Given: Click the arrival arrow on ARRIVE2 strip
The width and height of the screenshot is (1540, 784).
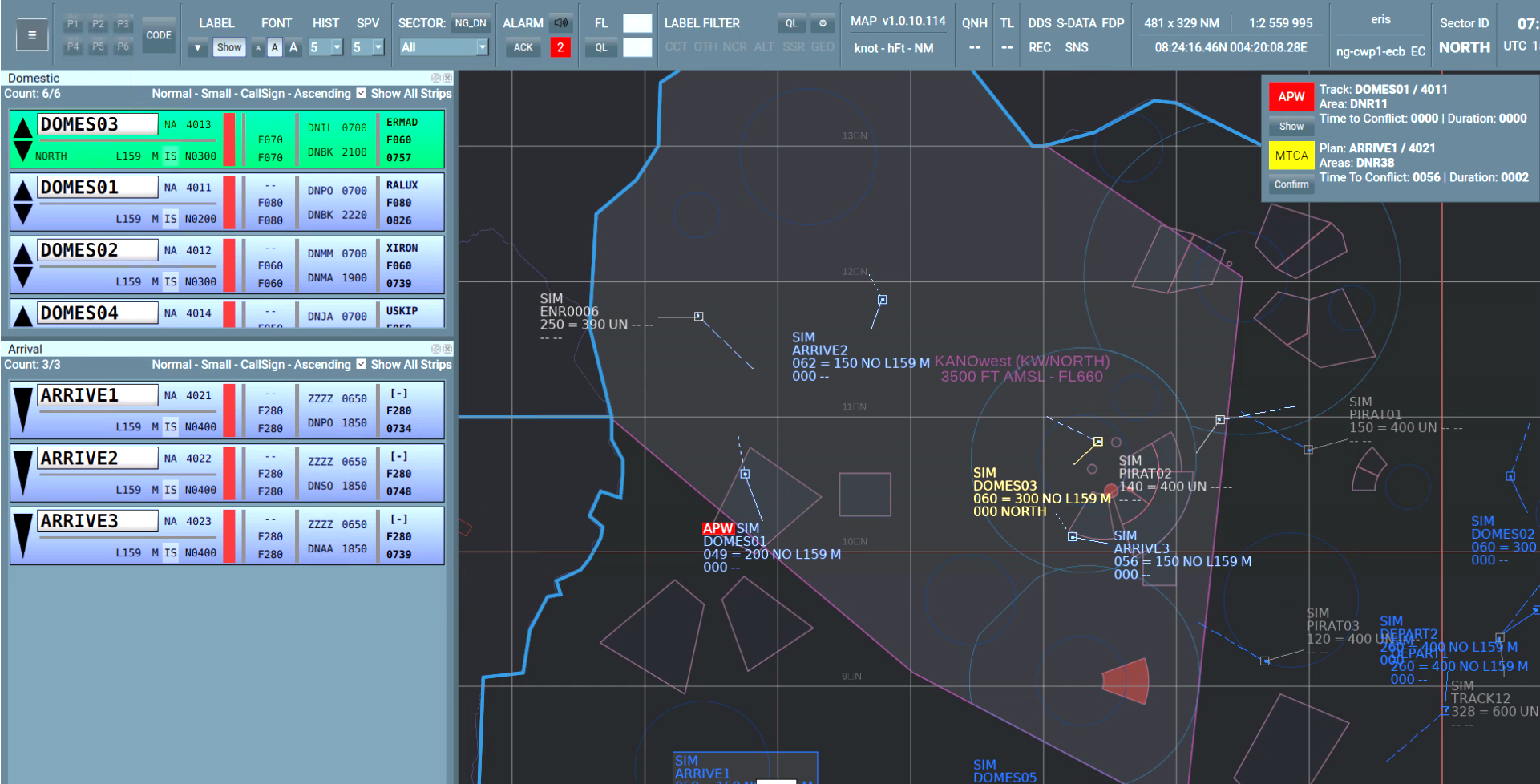Looking at the screenshot, I should point(23,473).
